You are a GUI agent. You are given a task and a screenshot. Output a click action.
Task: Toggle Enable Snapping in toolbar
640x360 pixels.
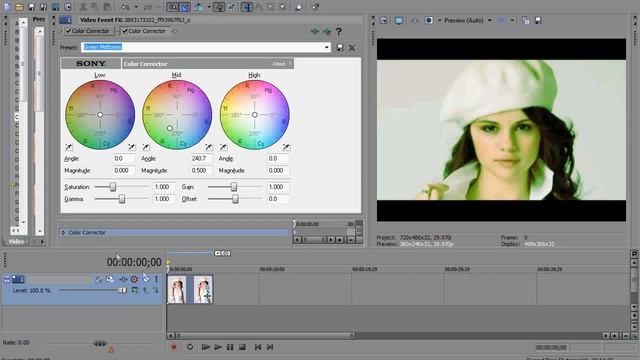click(173, 7)
